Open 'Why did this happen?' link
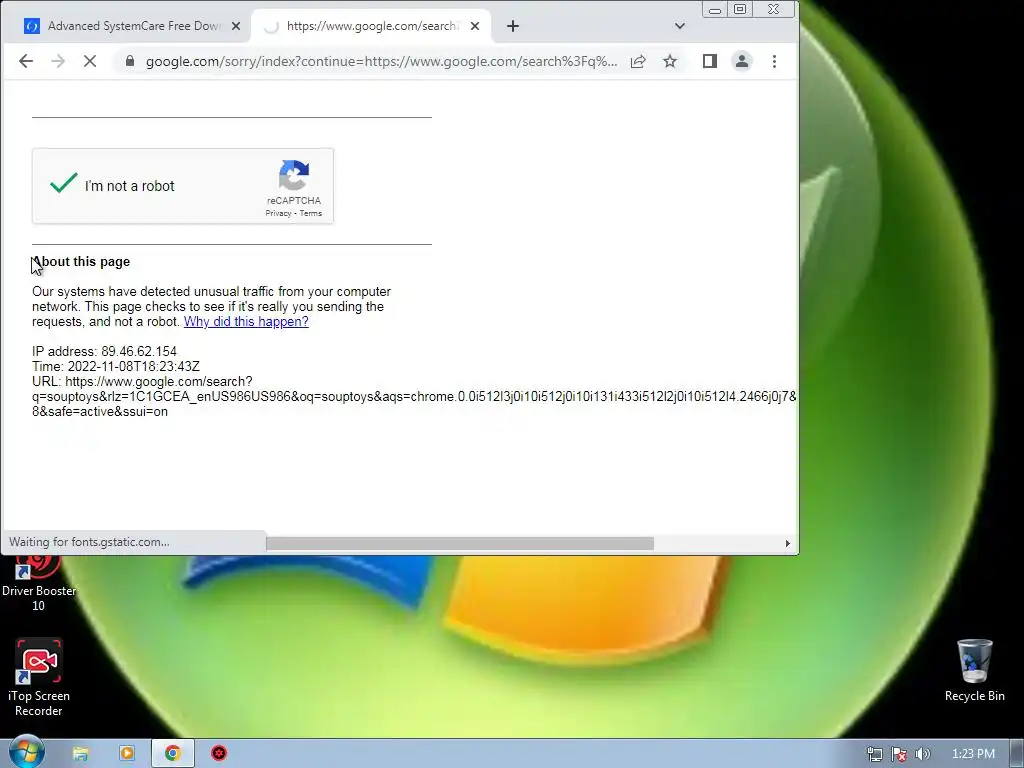1024x768 pixels. (x=246, y=321)
